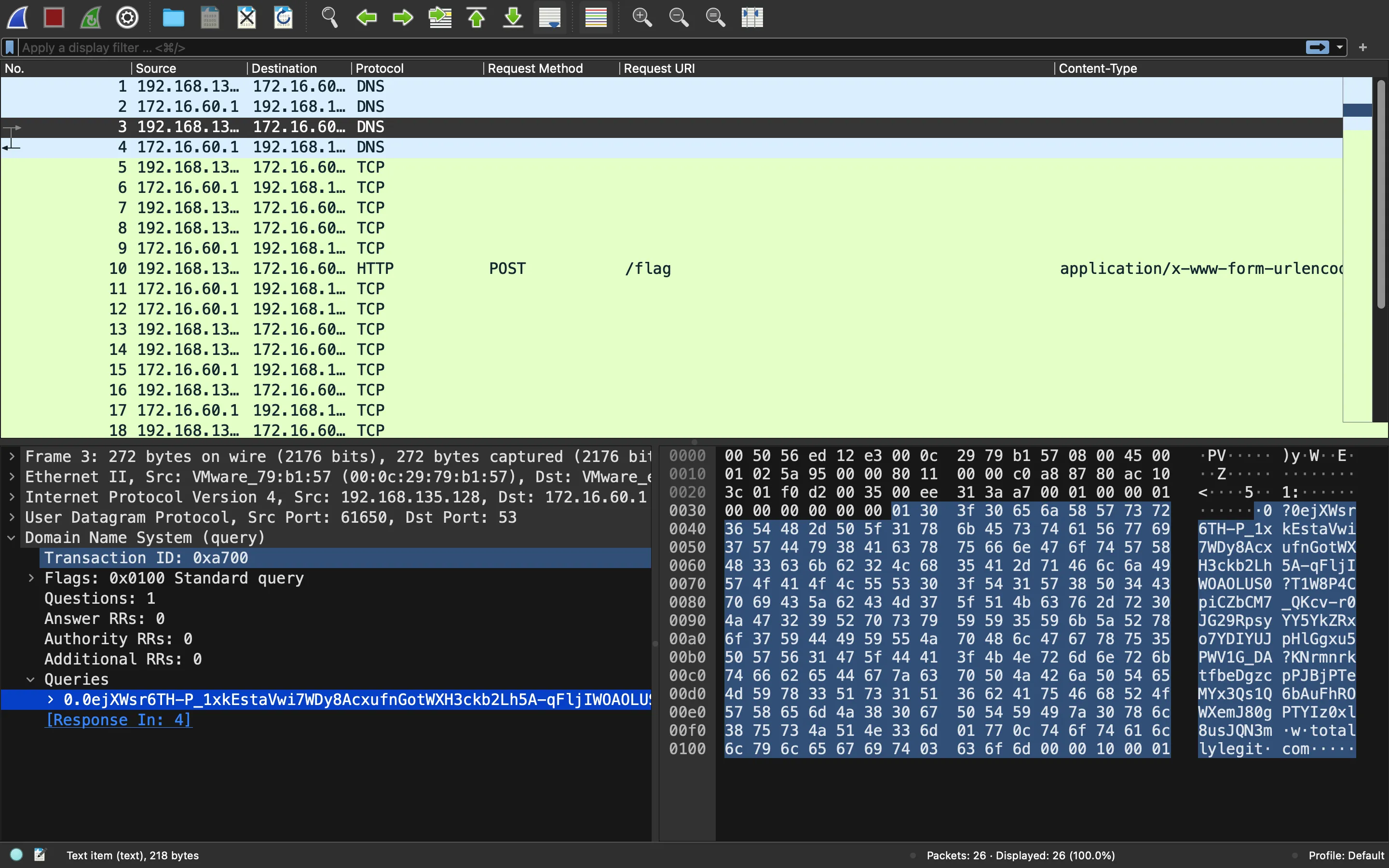The height and width of the screenshot is (868, 1389).
Task: Sort by Content-Type column header
Action: coord(1198,68)
